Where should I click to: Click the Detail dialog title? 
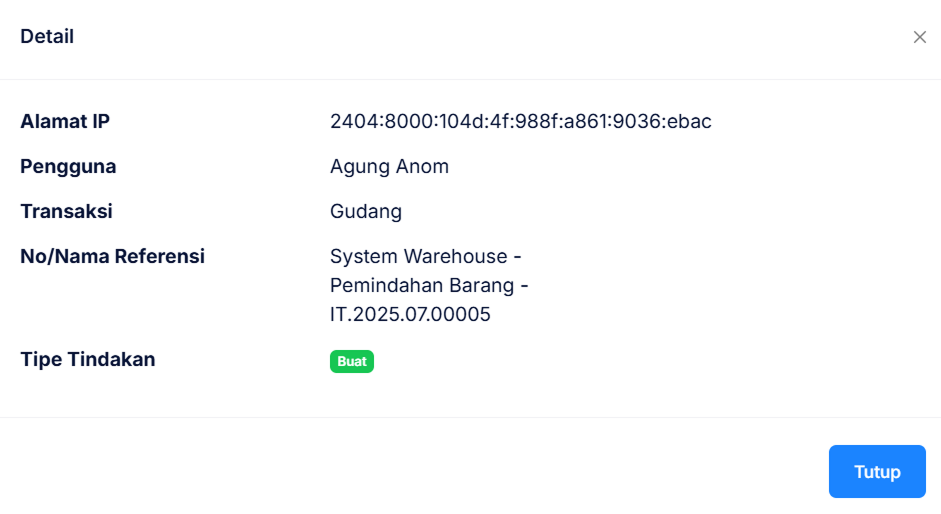47,37
